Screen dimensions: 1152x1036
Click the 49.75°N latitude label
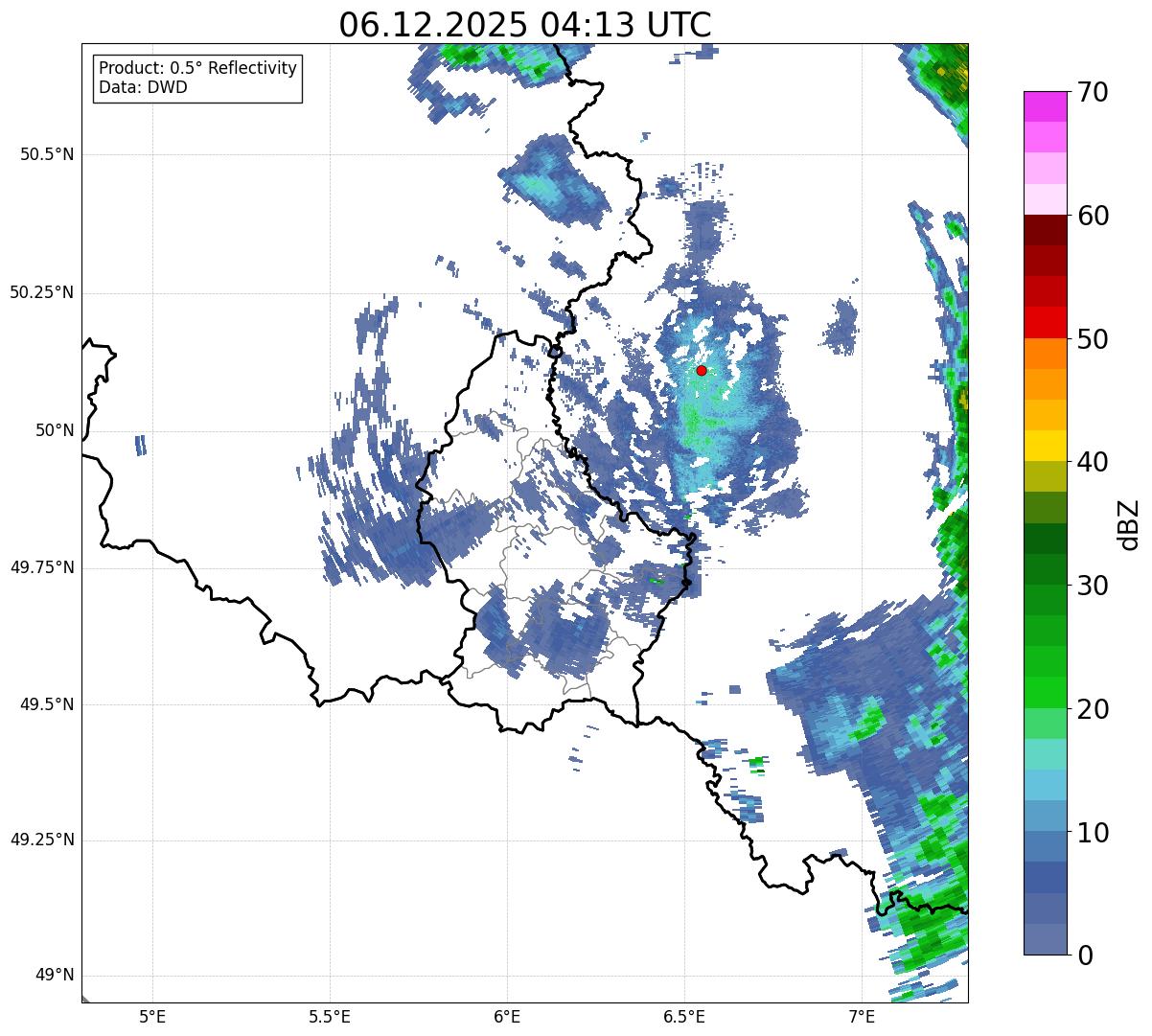(x=41, y=567)
